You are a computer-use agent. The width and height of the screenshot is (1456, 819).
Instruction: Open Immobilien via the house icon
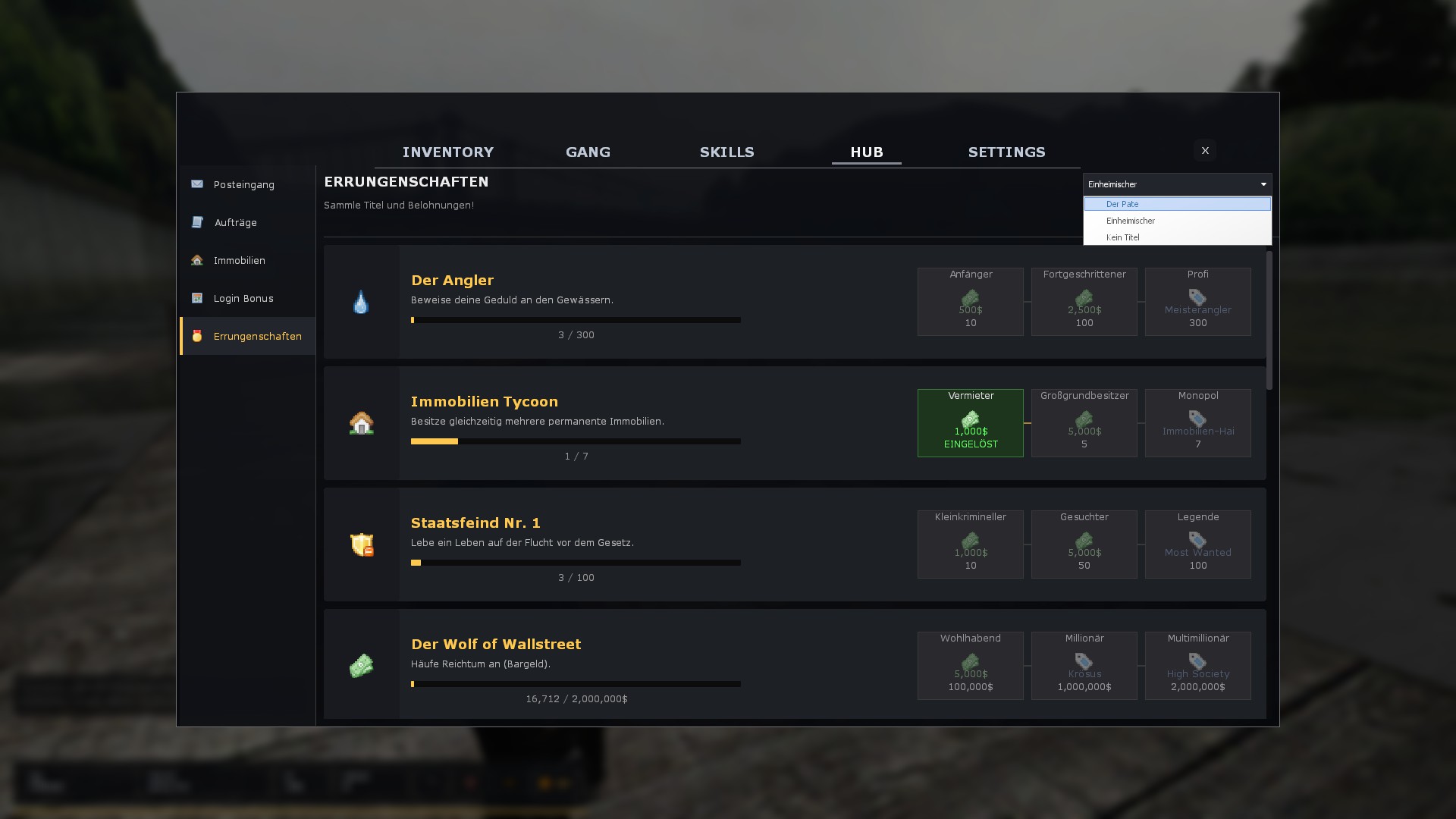tap(197, 259)
